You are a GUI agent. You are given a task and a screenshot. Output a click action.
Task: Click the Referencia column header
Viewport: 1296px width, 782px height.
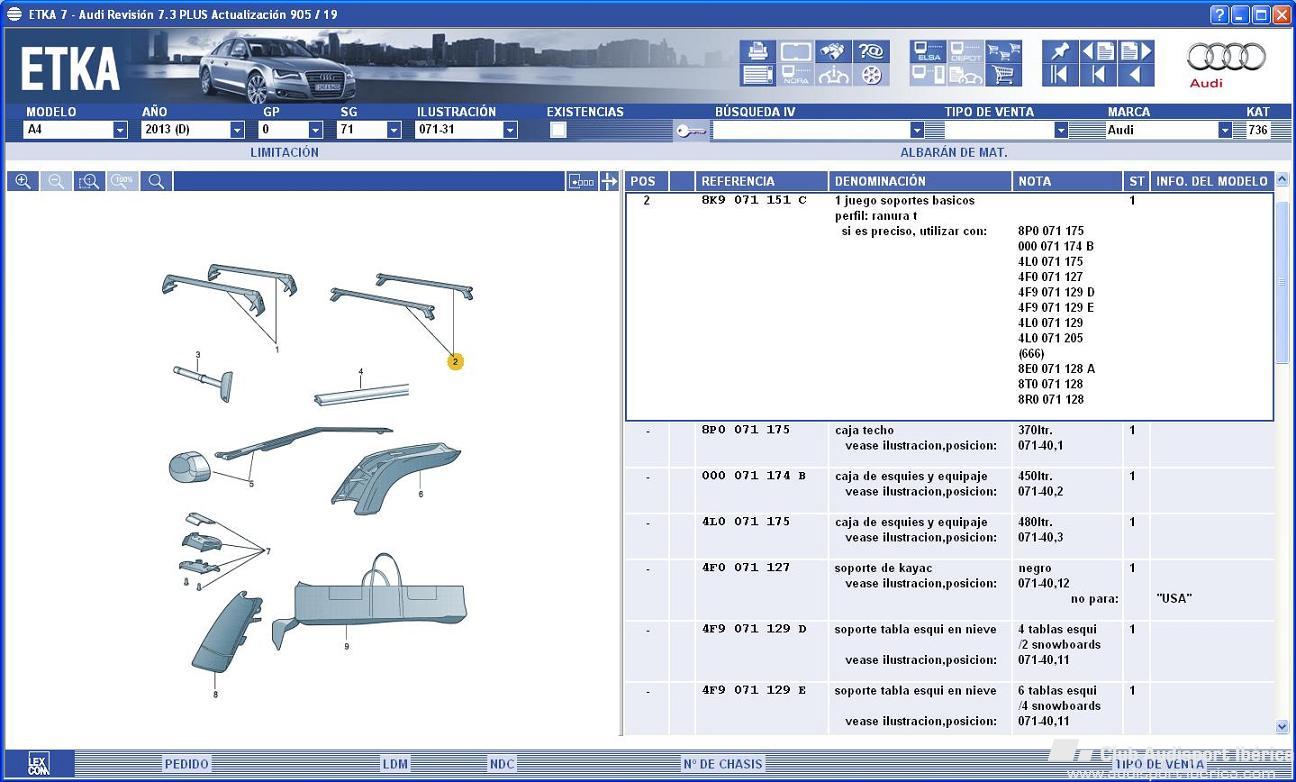[x=762, y=181]
